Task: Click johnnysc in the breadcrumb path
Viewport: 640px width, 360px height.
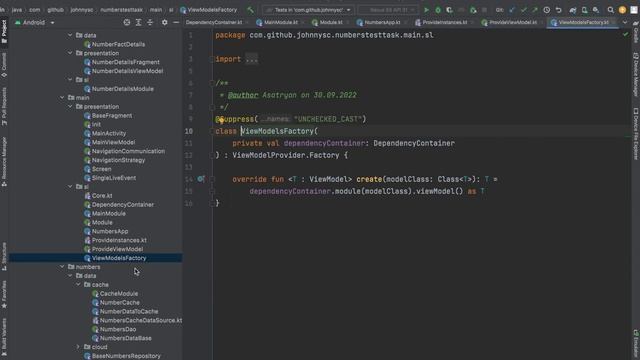Action: 82,10
